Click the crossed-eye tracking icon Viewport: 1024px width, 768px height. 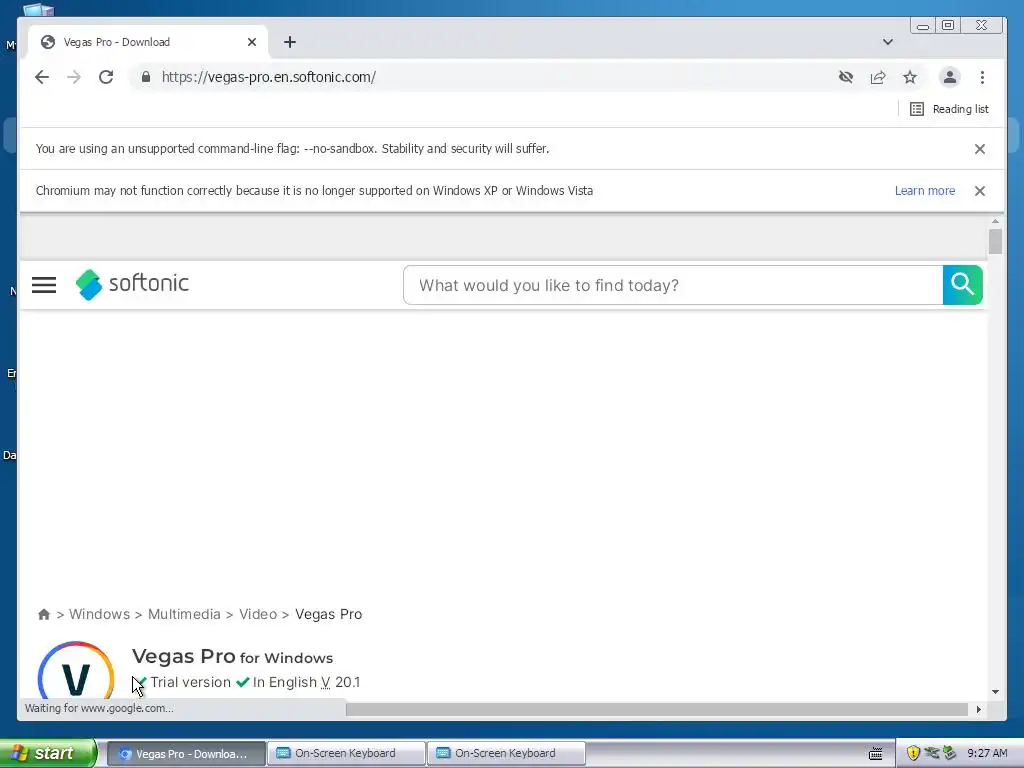coord(846,77)
